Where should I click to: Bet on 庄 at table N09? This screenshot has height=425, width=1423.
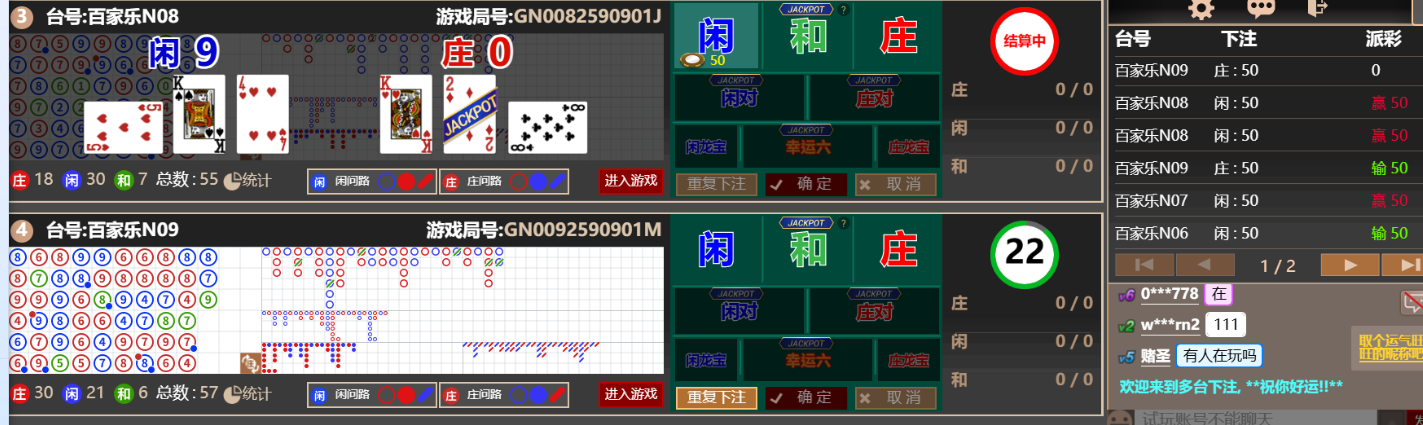[x=897, y=249]
